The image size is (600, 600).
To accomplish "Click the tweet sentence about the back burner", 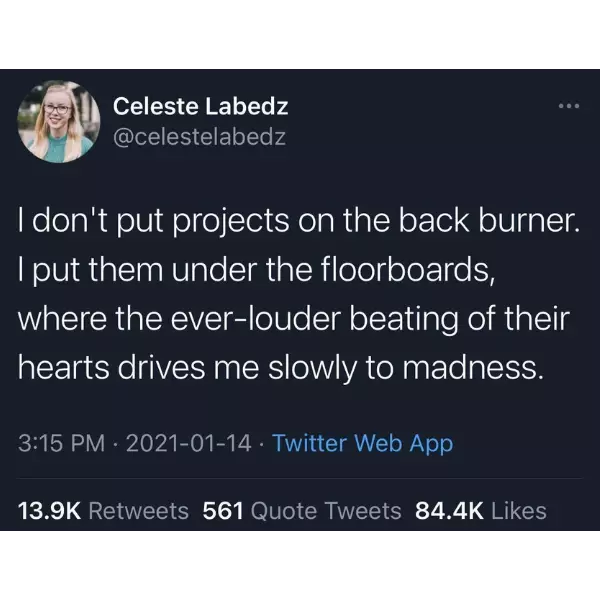I will pyautogui.click(x=299, y=222).
